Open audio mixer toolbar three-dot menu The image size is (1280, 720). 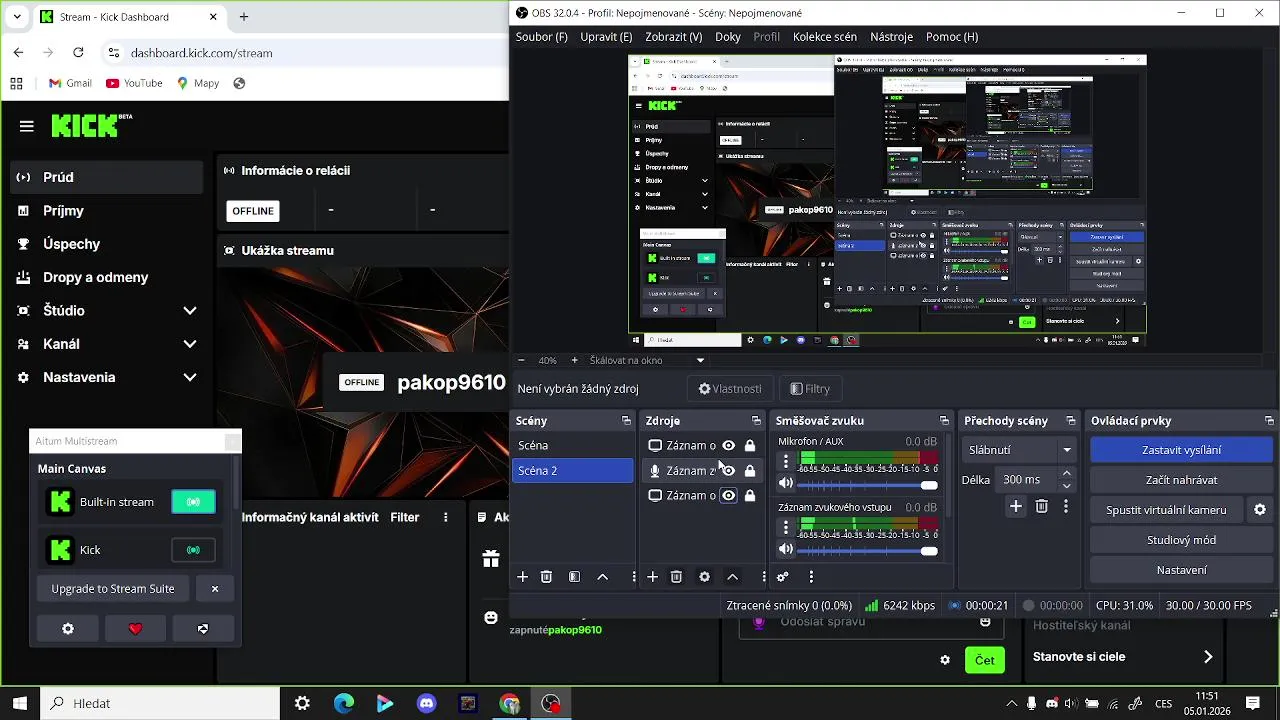811,577
